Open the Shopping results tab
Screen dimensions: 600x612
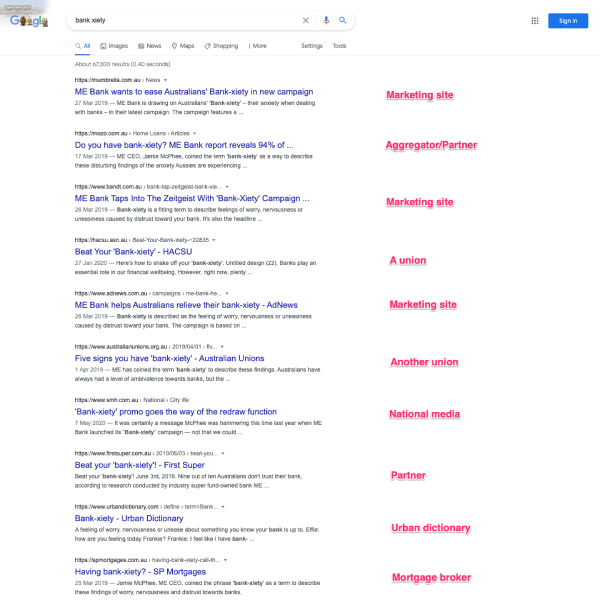tap(221, 46)
